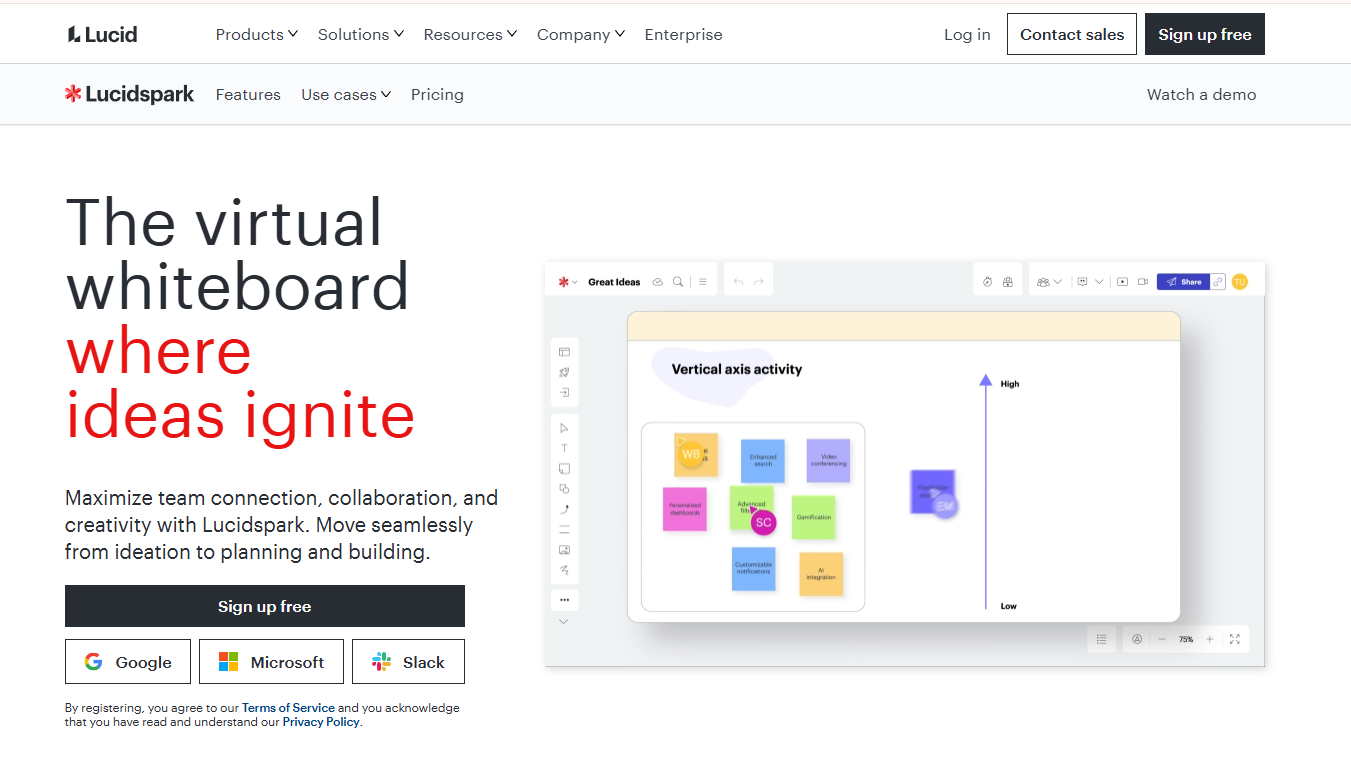Image resolution: width=1351 pixels, height=774 pixels.
Task: Open the Enterprise page
Action: click(684, 34)
